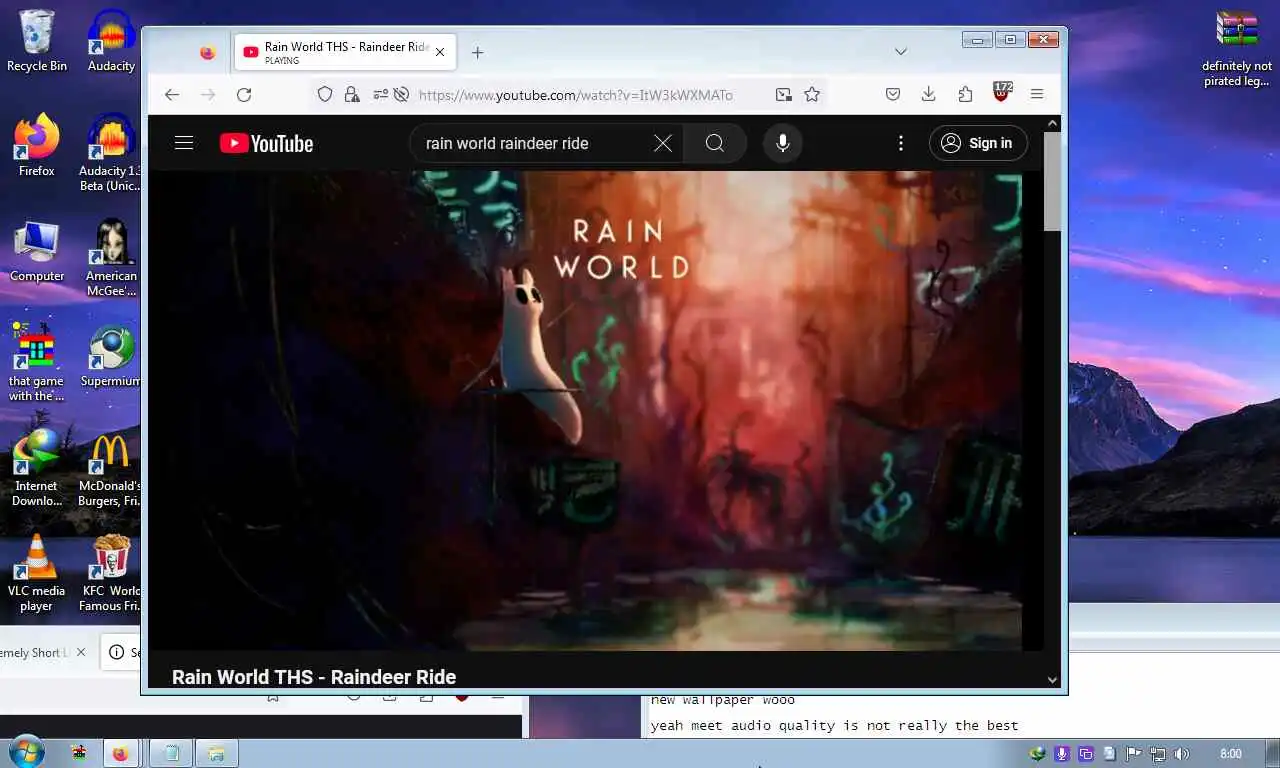The width and height of the screenshot is (1280, 768).
Task: Go to YouTube home via the logo
Action: click(267, 143)
